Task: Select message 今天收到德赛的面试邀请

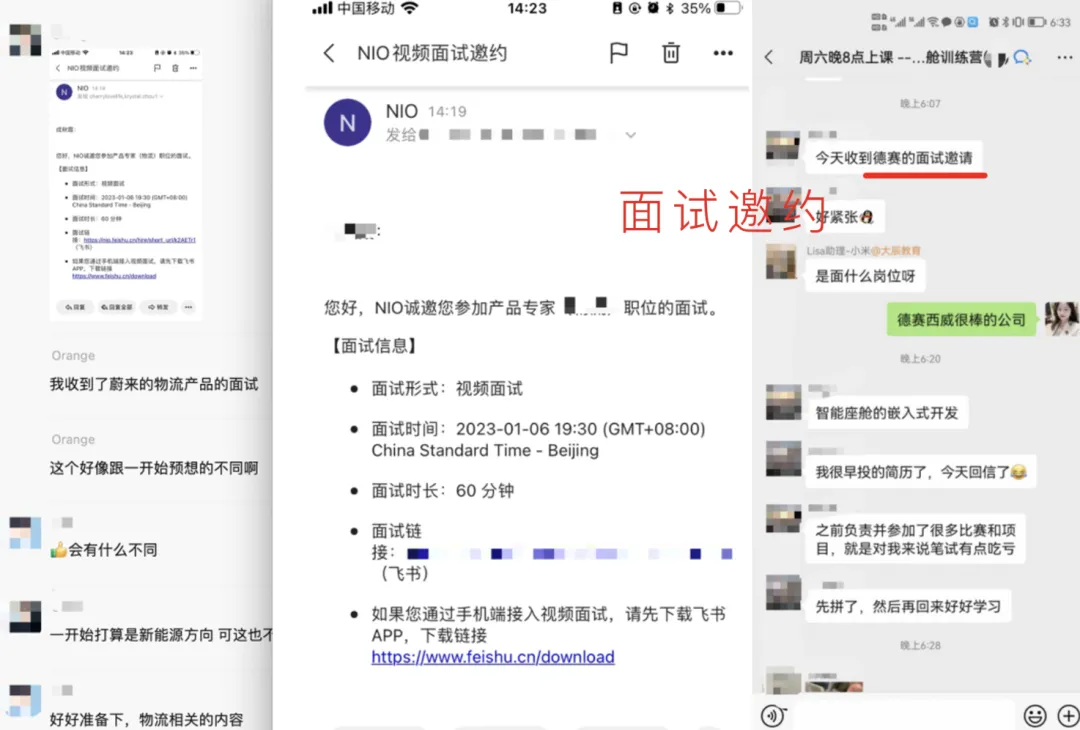Action: 894,158
